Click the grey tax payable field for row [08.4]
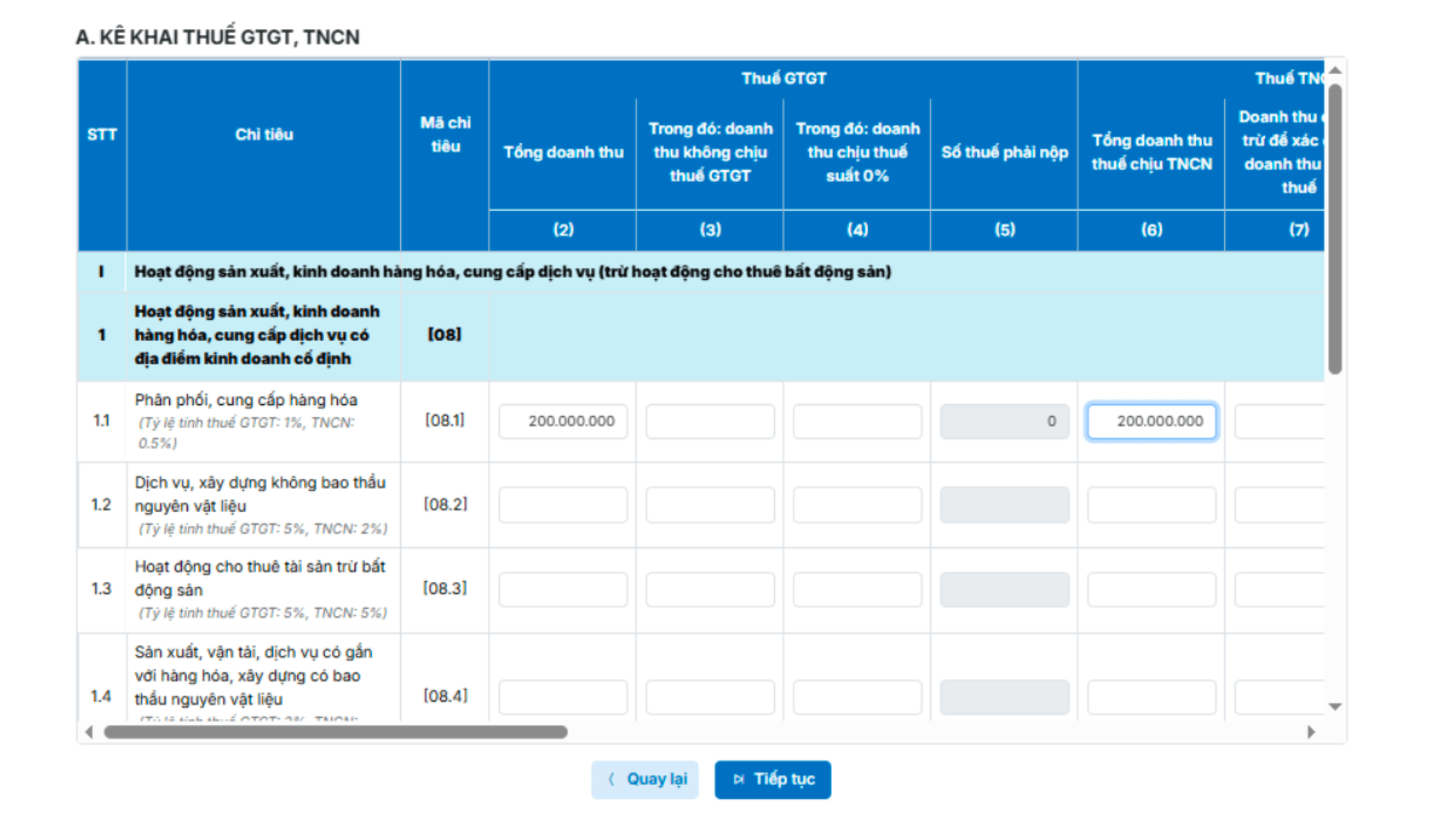 [1005, 697]
